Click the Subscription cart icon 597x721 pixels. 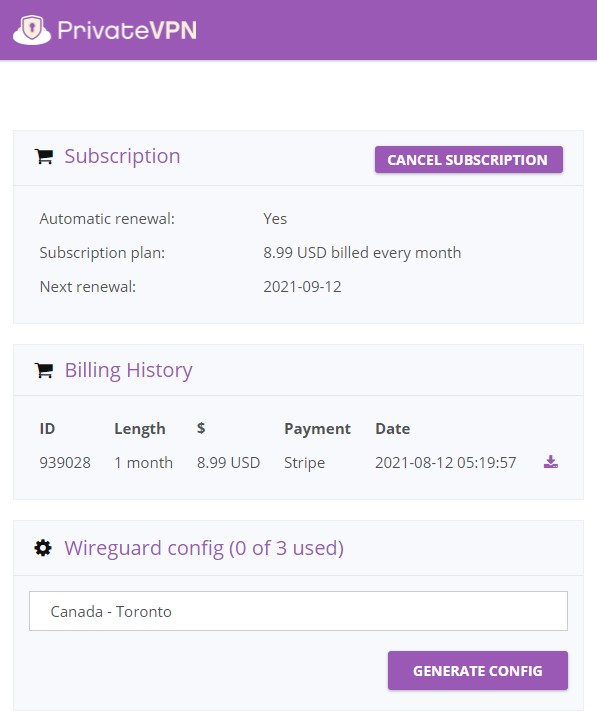44,157
